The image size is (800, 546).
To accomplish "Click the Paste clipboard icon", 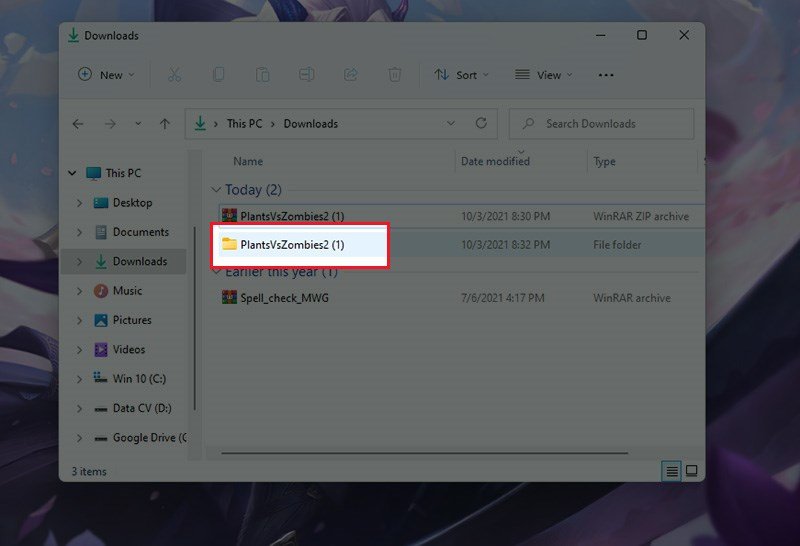I will coord(262,75).
